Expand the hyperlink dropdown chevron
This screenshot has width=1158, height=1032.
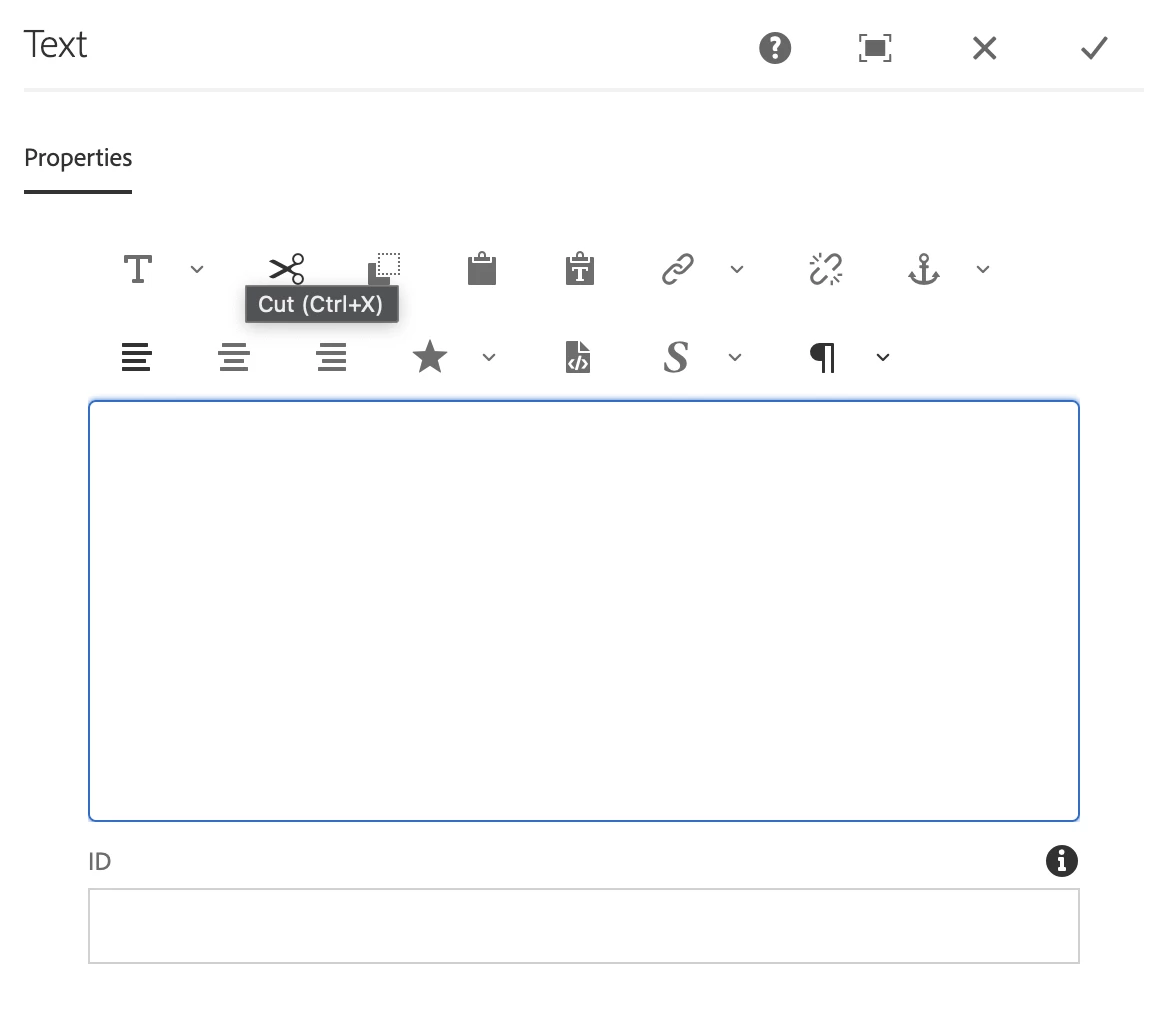[x=736, y=269]
